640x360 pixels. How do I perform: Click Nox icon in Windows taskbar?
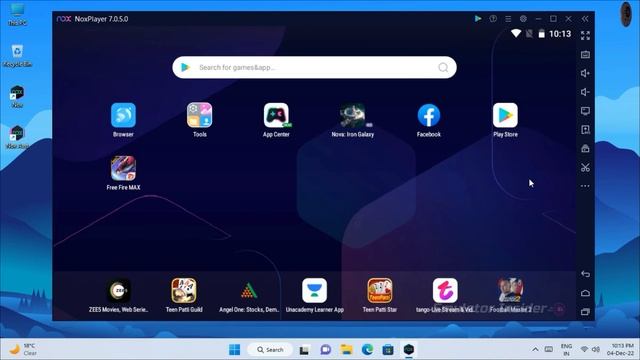pos(409,349)
